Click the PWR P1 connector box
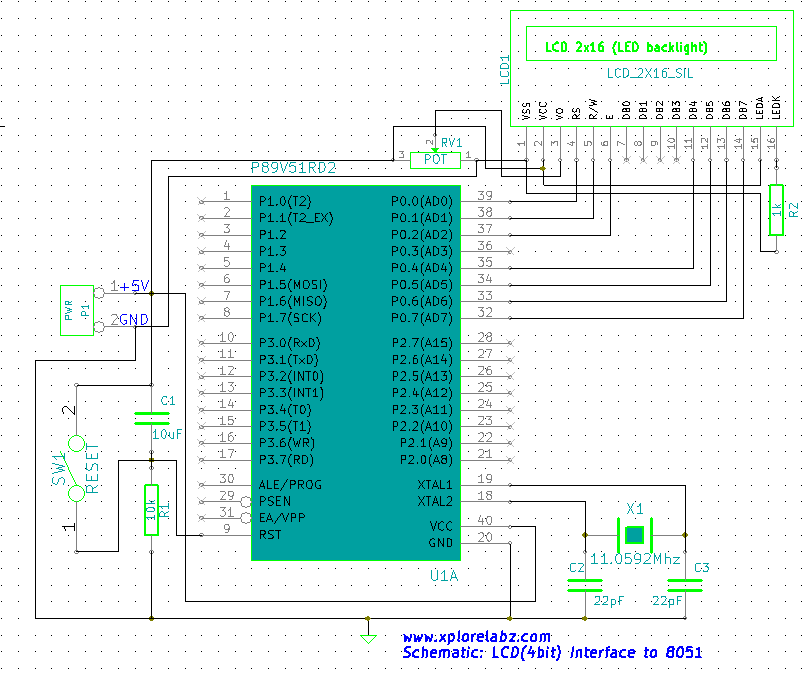Image resolution: width=809 pixels, height=681 pixels. pos(77,310)
